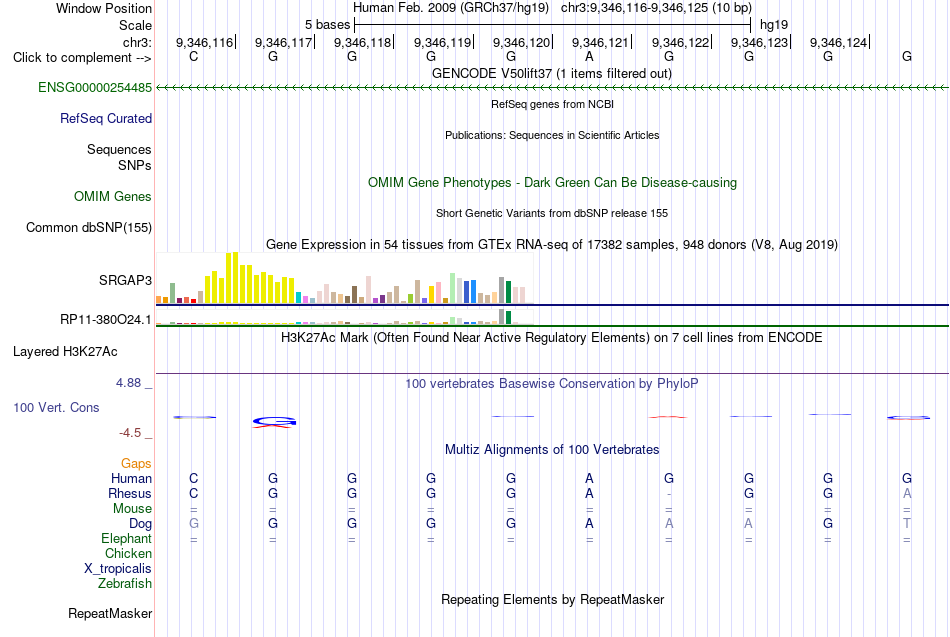The image size is (950, 637).
Task: Open the ENSG00000254485 gene label
Action: tap(95, 88)
